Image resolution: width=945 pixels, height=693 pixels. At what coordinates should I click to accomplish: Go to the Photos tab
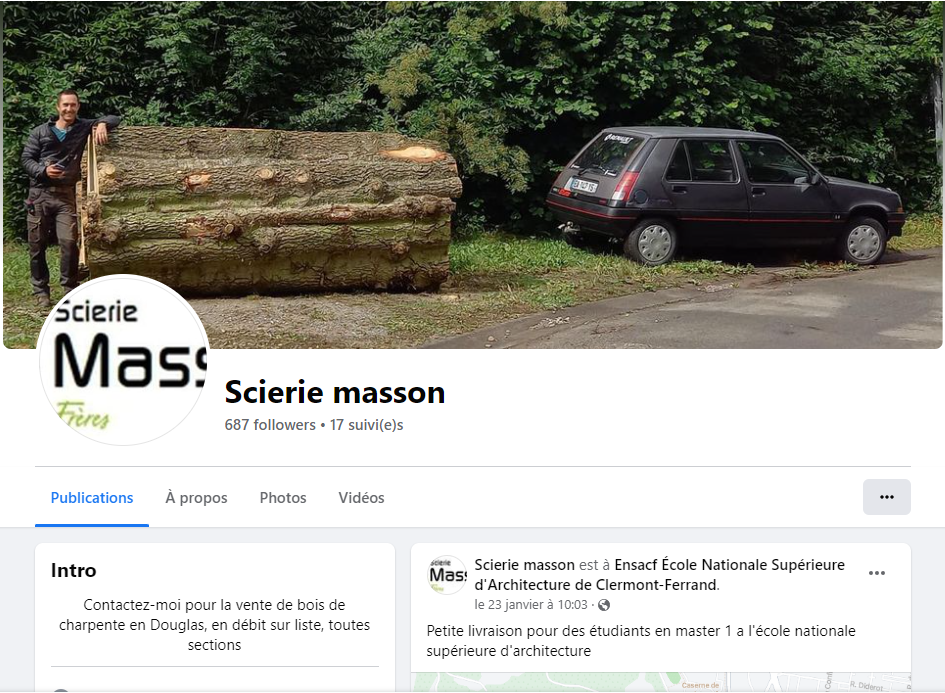pos(283,498)
